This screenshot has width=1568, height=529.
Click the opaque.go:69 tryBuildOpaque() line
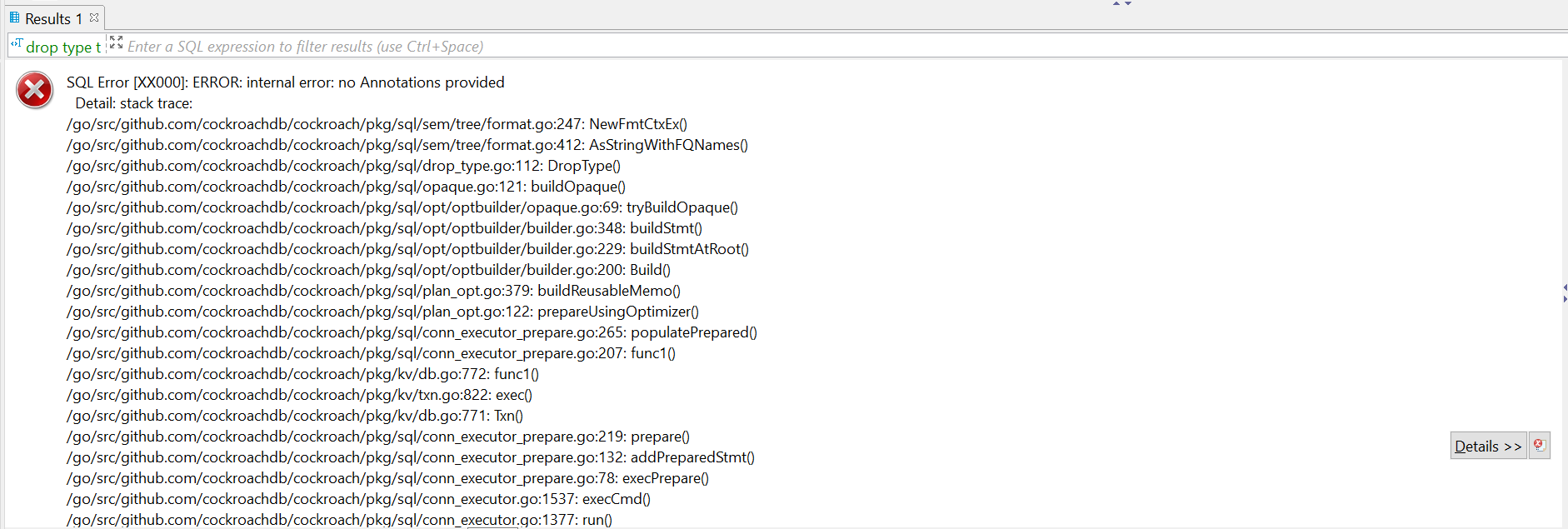[x=402, y=207]
